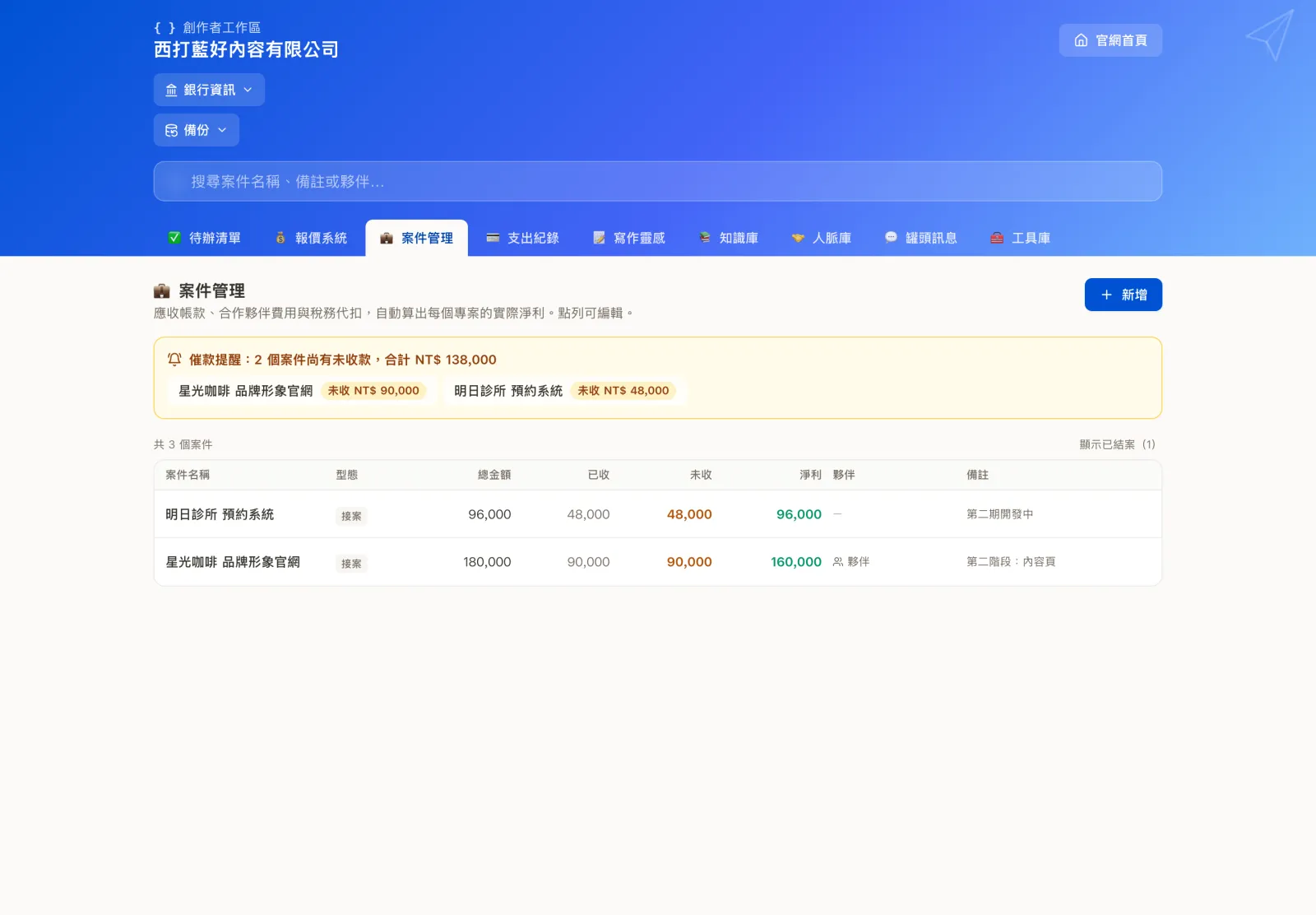
Task: Click the note 第二階段：內容頁
Action: (1011, 562)
